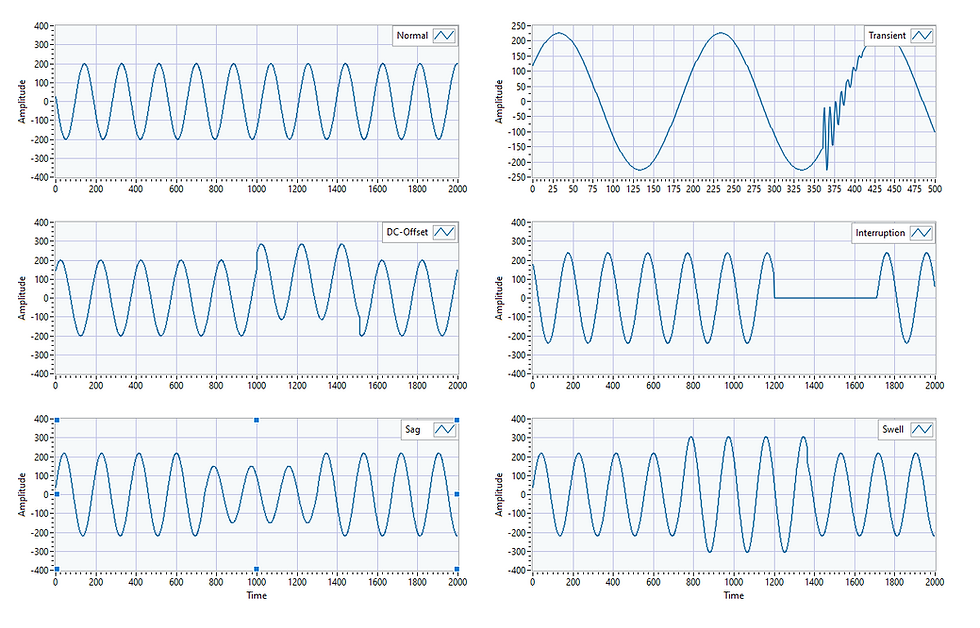The image size is (980, 628).
Task: Click the Interruption plot legend line icon
Action: [922, 232]
